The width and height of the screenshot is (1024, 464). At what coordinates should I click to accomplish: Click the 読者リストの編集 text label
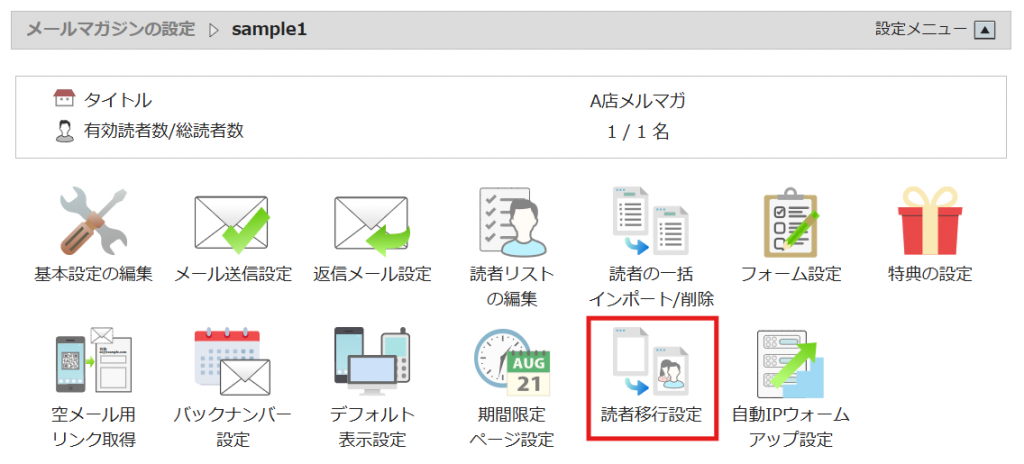point(511,286)
